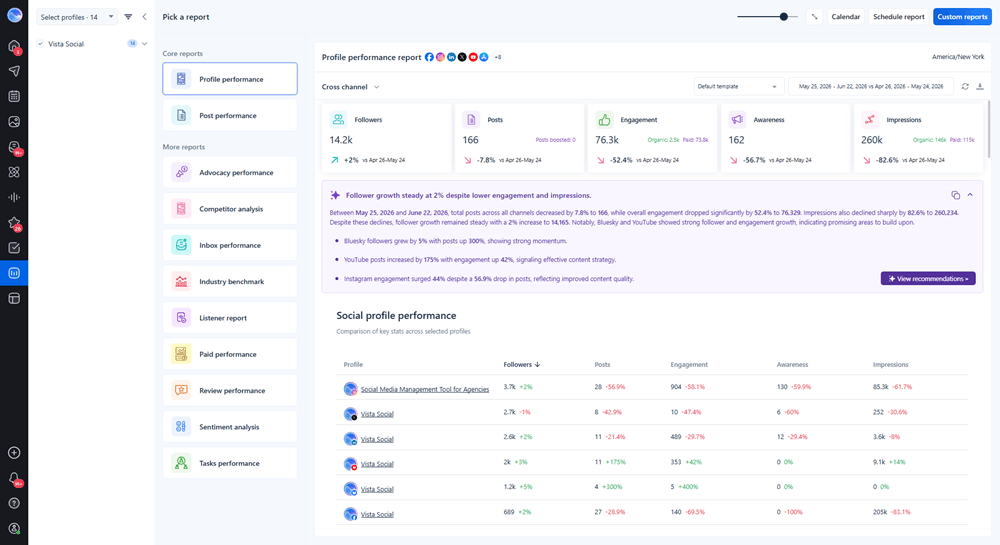
Task: Open the Vista Social link with 689 followers
Action: [x=377, y=514]
